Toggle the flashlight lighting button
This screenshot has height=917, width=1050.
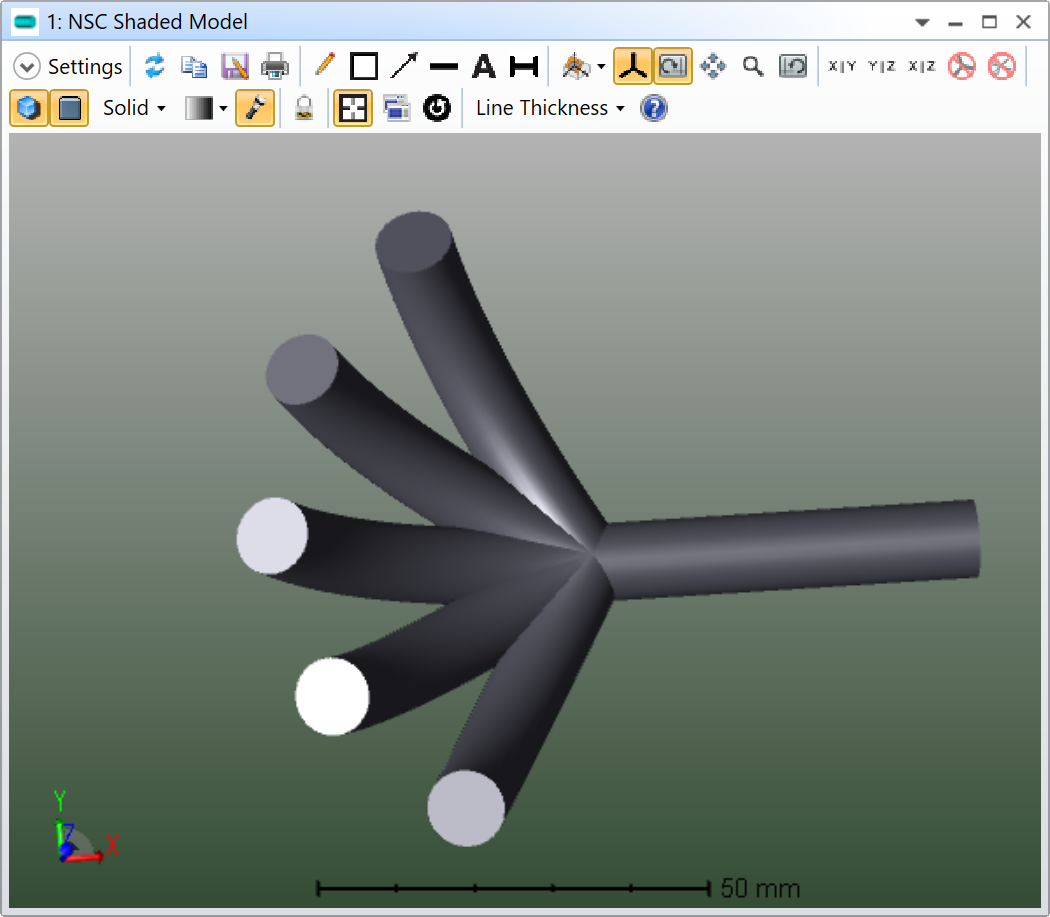tap(255, 108)
